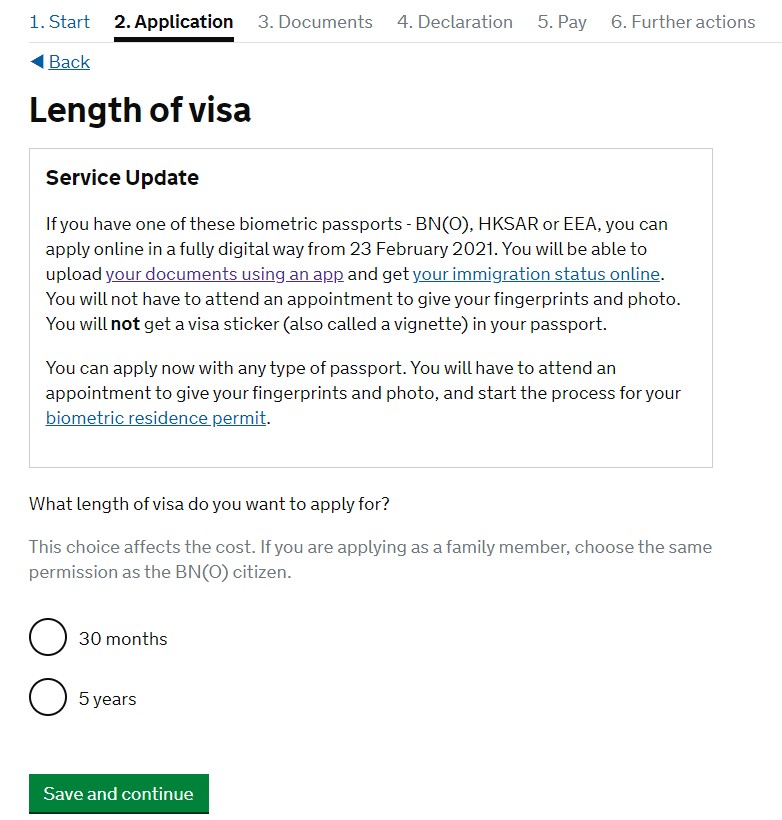Jump to the 4. Declaration step
The height and width of the screenshot is (820, 782).
455,22
